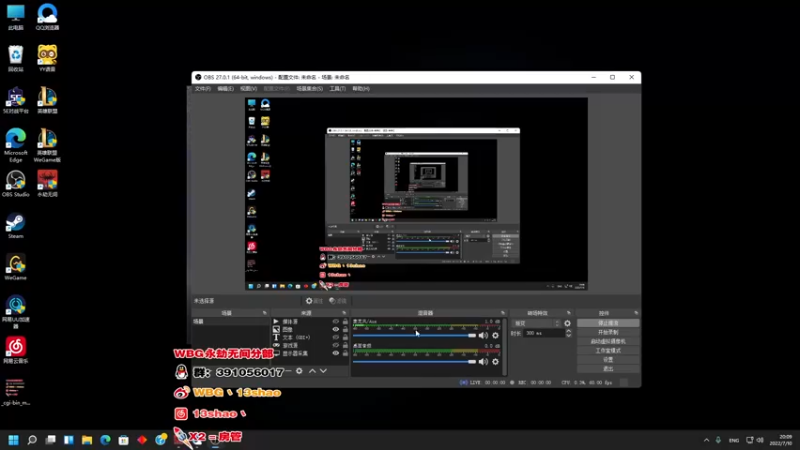Open Microsoft Edge desktop shortcut

[x=15, y=145]
